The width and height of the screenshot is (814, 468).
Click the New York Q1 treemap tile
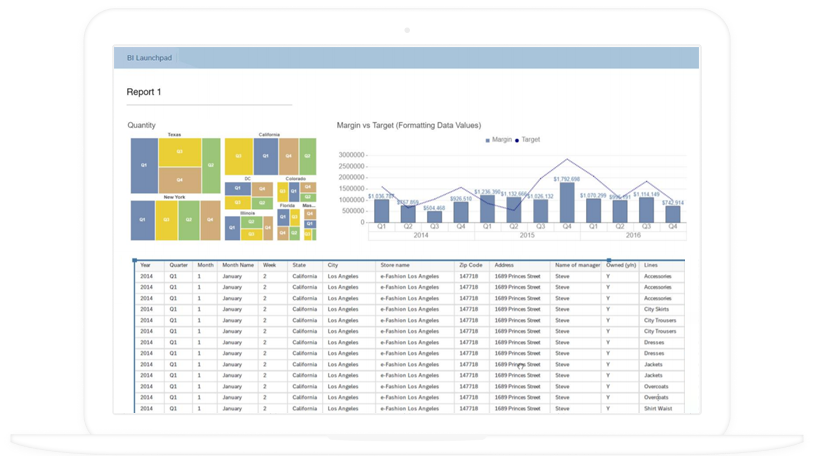[142, 220]
